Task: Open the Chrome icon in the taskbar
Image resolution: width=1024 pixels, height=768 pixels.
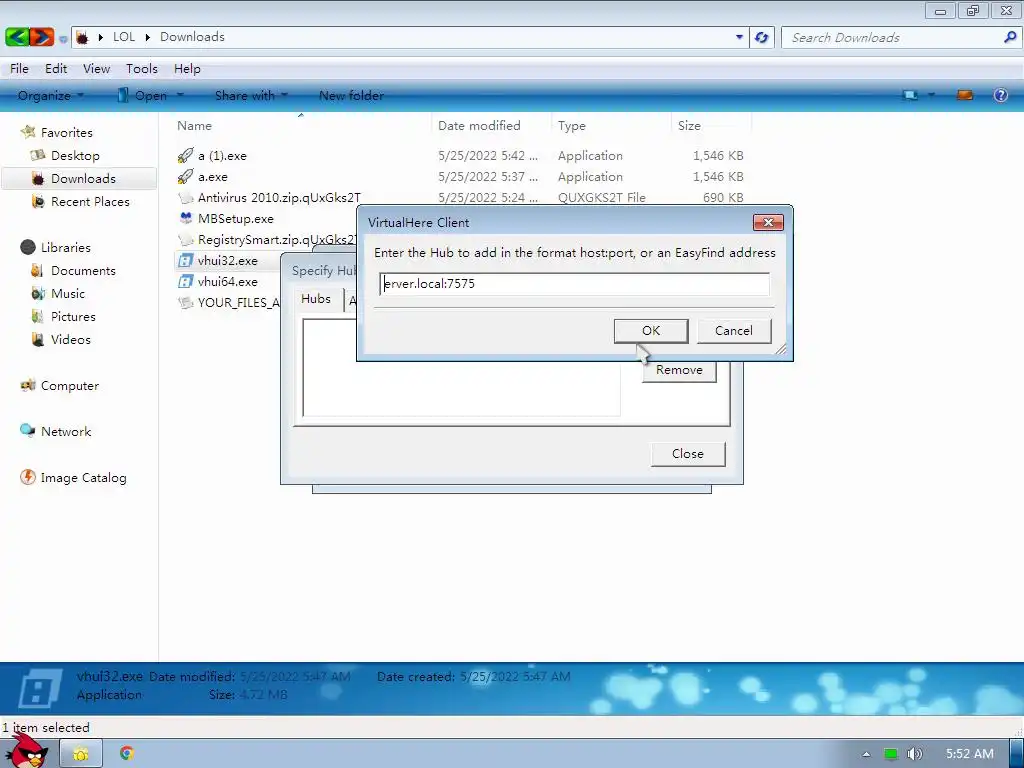Action: pos(127,754)
